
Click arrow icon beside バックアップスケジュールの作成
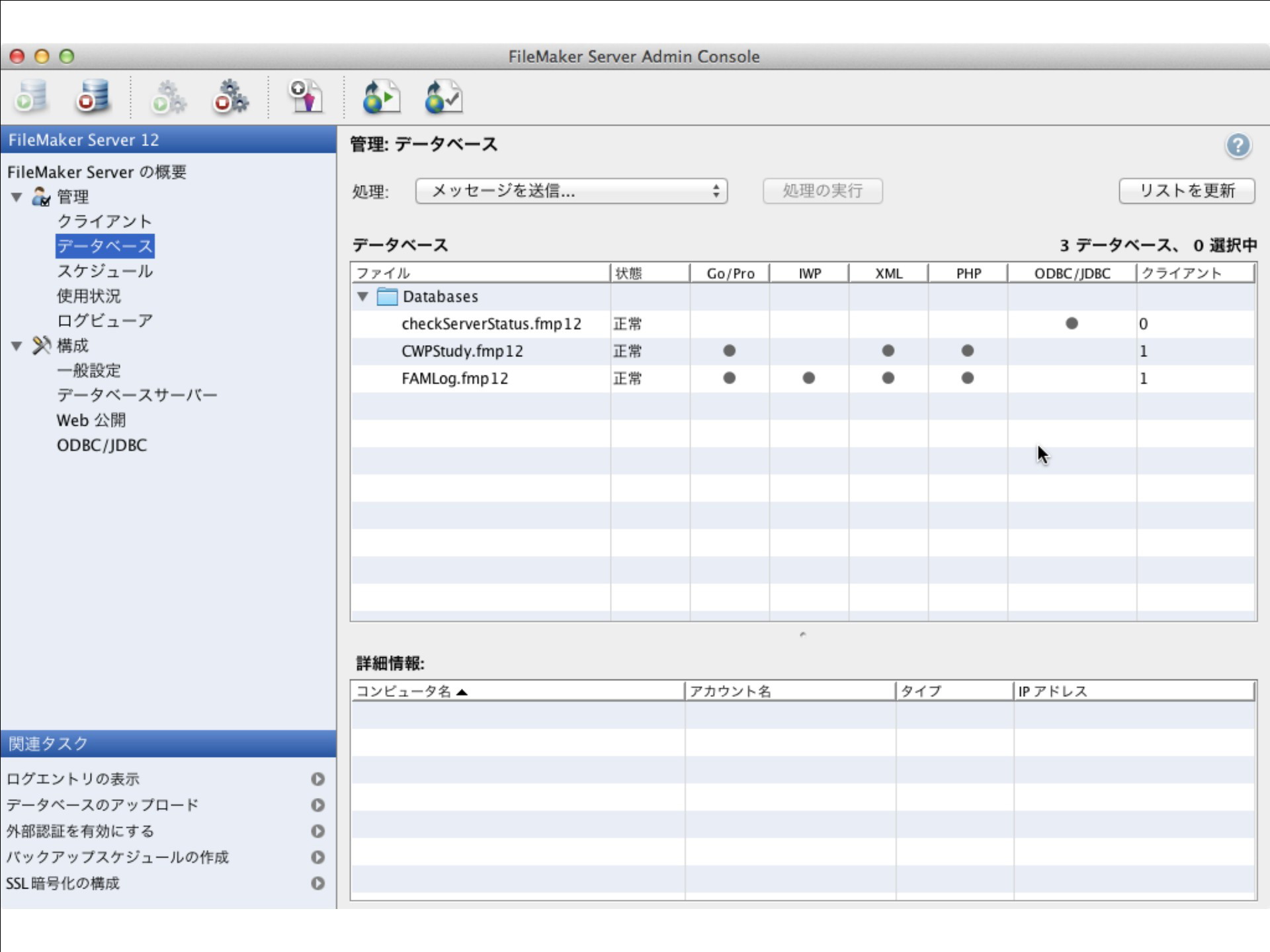click(318, 857)
